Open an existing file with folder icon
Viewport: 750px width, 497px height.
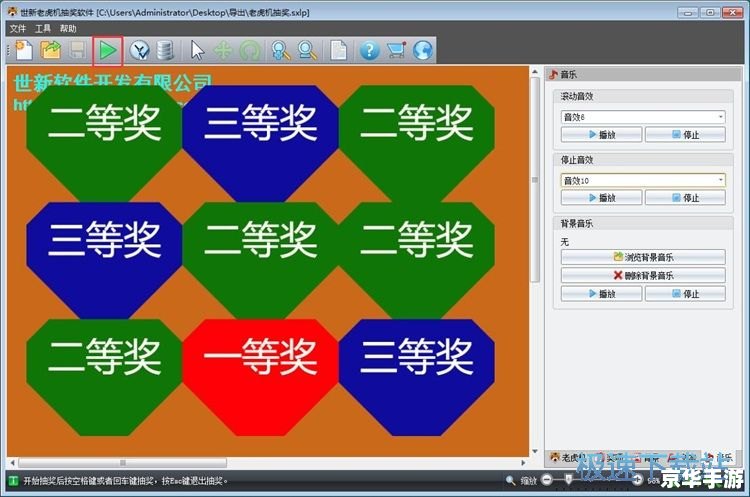[x=51, y=50]
